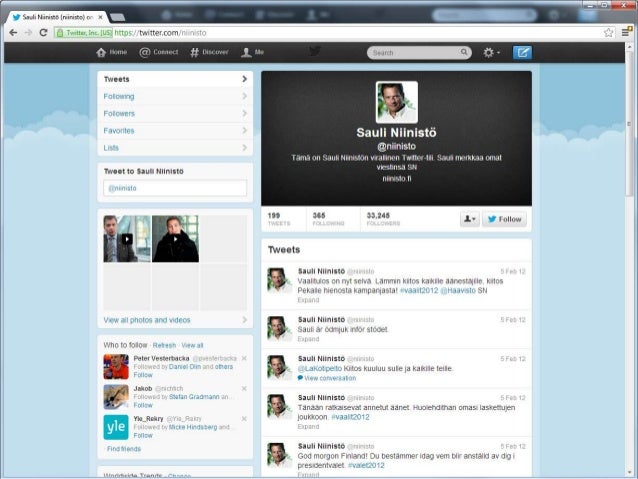Screen dimensions: 638x479
Task: Click the yle avatar icon
Action: pyautogui.click(x=116, y=427)
